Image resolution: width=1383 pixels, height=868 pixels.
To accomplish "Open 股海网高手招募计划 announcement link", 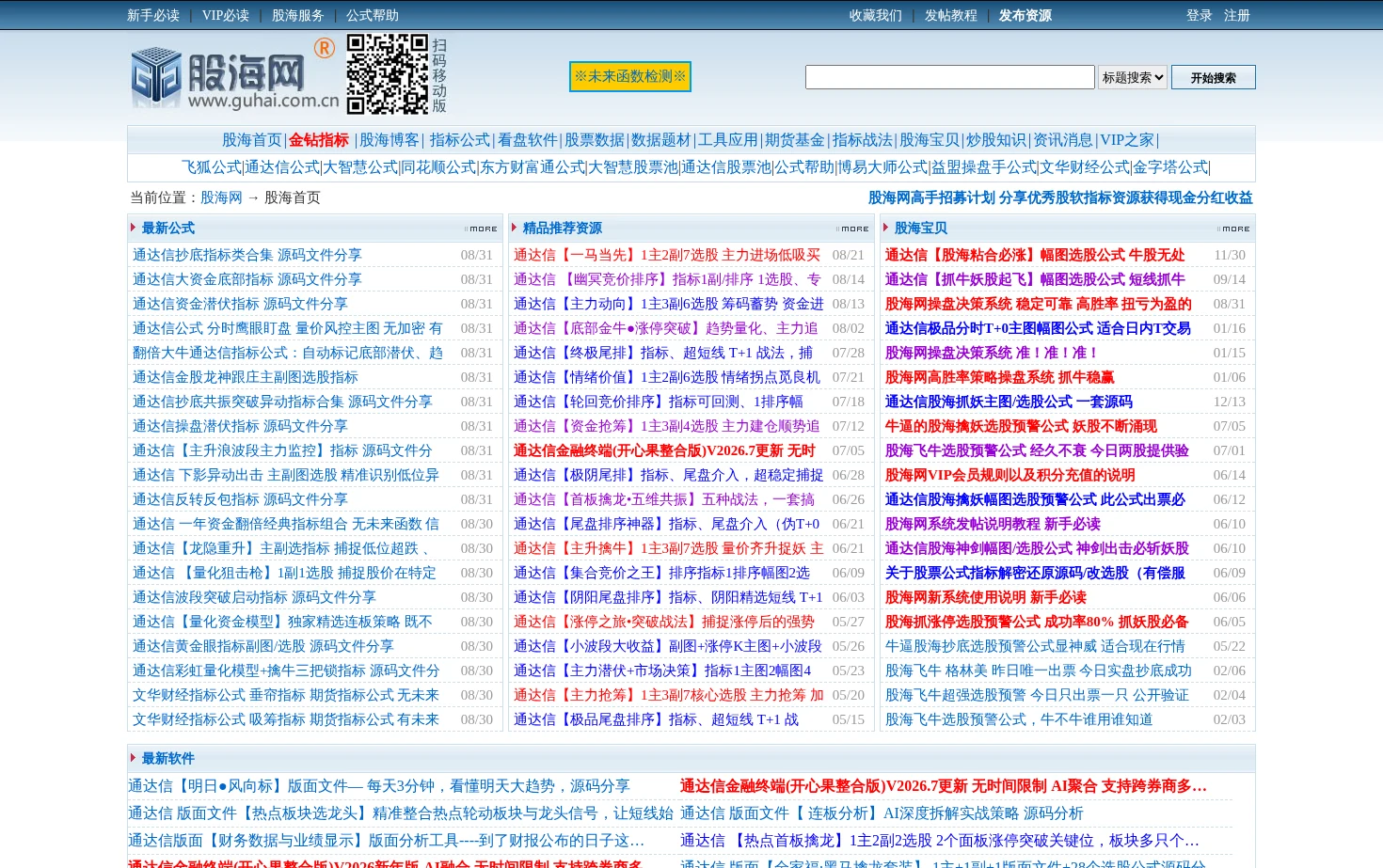I will point(1060,197).
